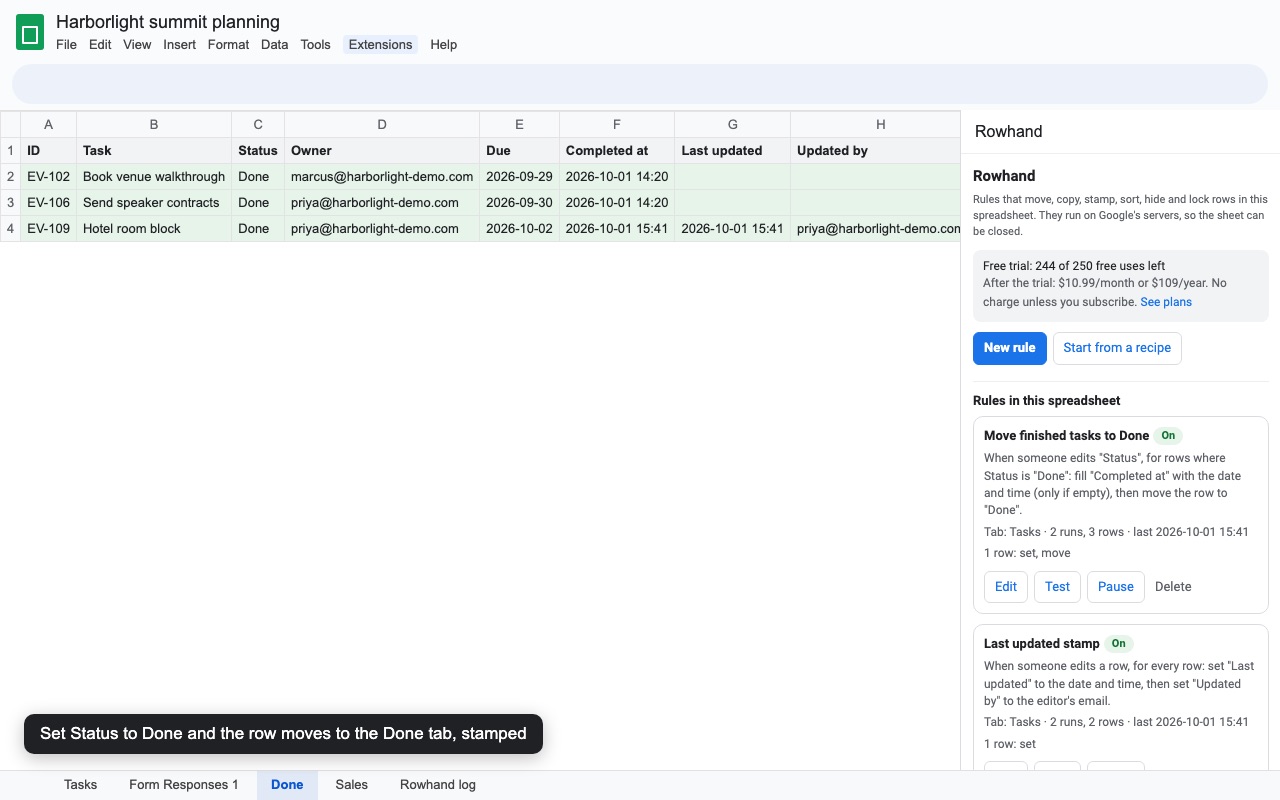Click the Book venue walkthrough cell
This screenshot has width=1280, height=800.
point(154,177)
